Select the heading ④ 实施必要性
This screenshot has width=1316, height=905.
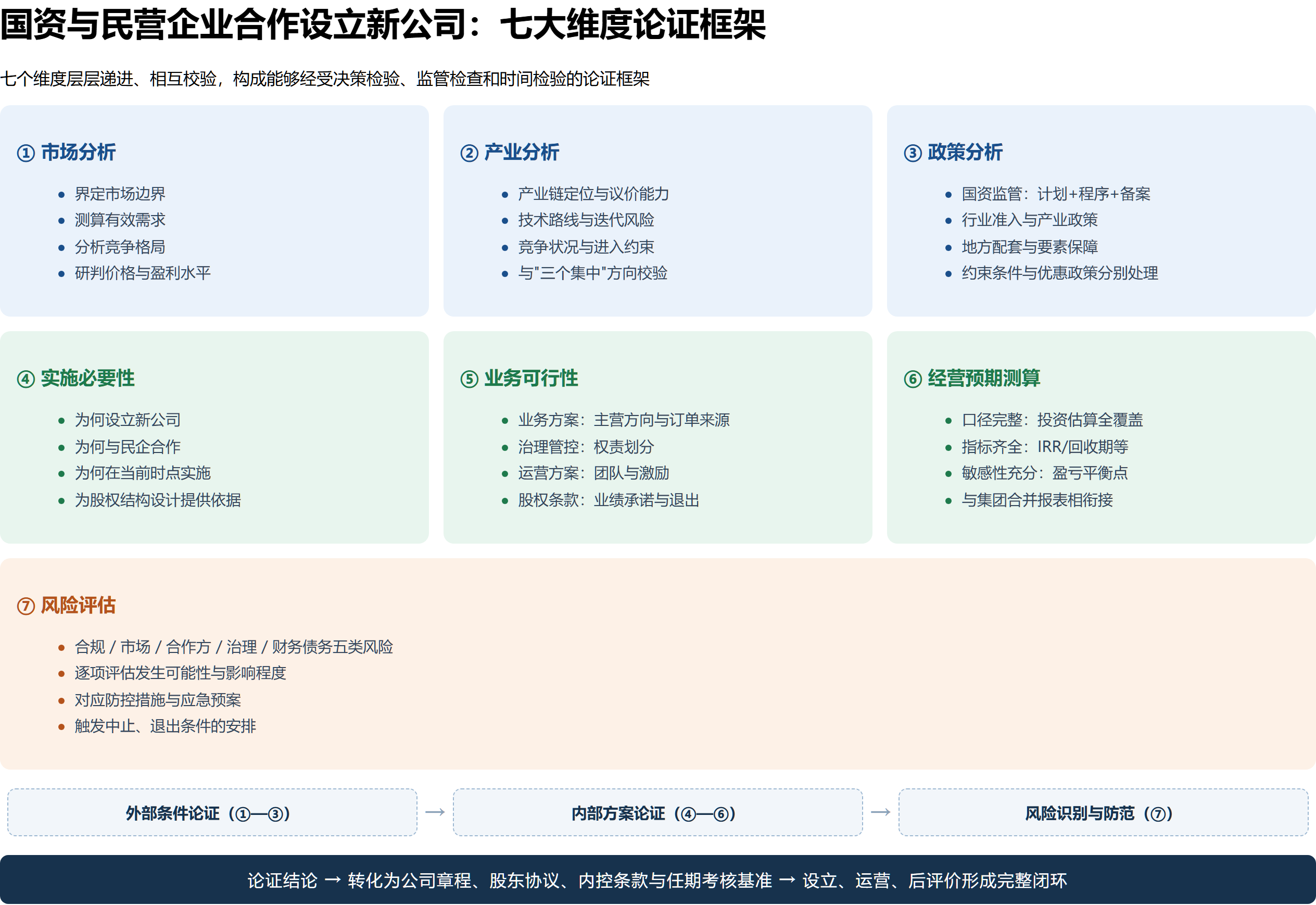pos(75,379)
